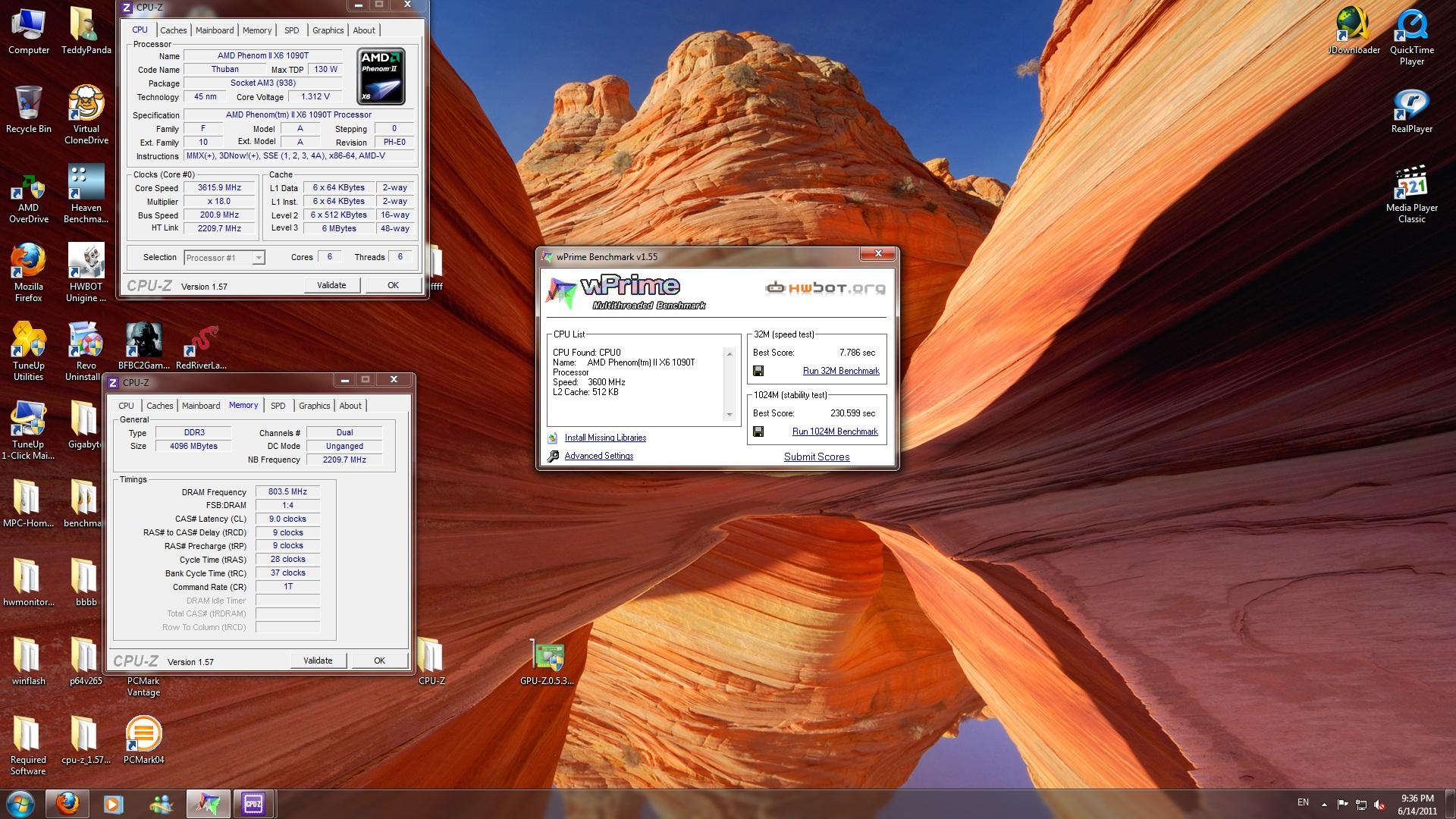Screen dimensions: 1456x819
Task: Launch TuneUp 1-Click Maintenance icon
Action: coord(28,431)
